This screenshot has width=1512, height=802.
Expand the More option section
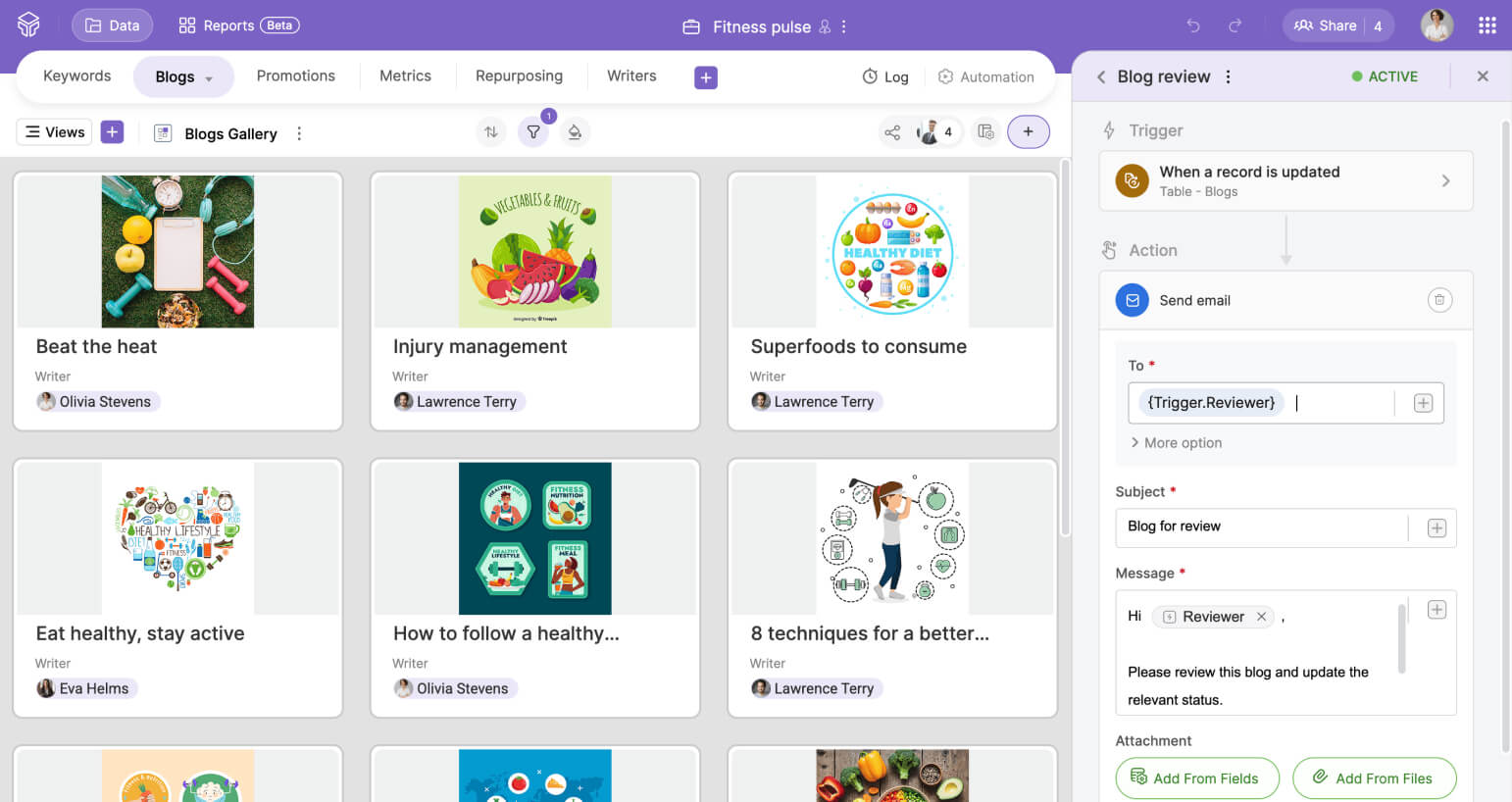pos(1177,443)
